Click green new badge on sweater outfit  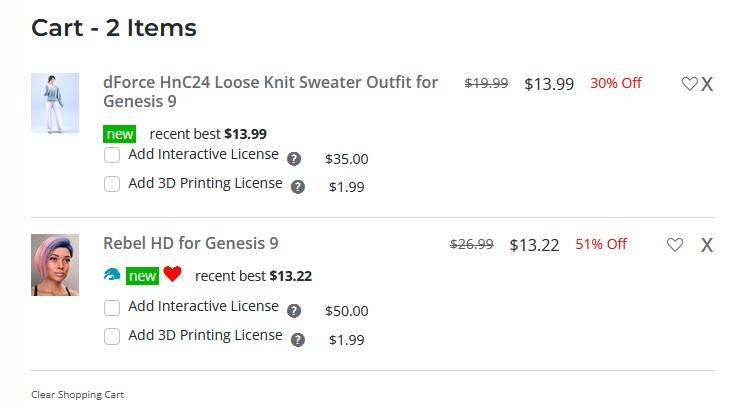point(119,134)
